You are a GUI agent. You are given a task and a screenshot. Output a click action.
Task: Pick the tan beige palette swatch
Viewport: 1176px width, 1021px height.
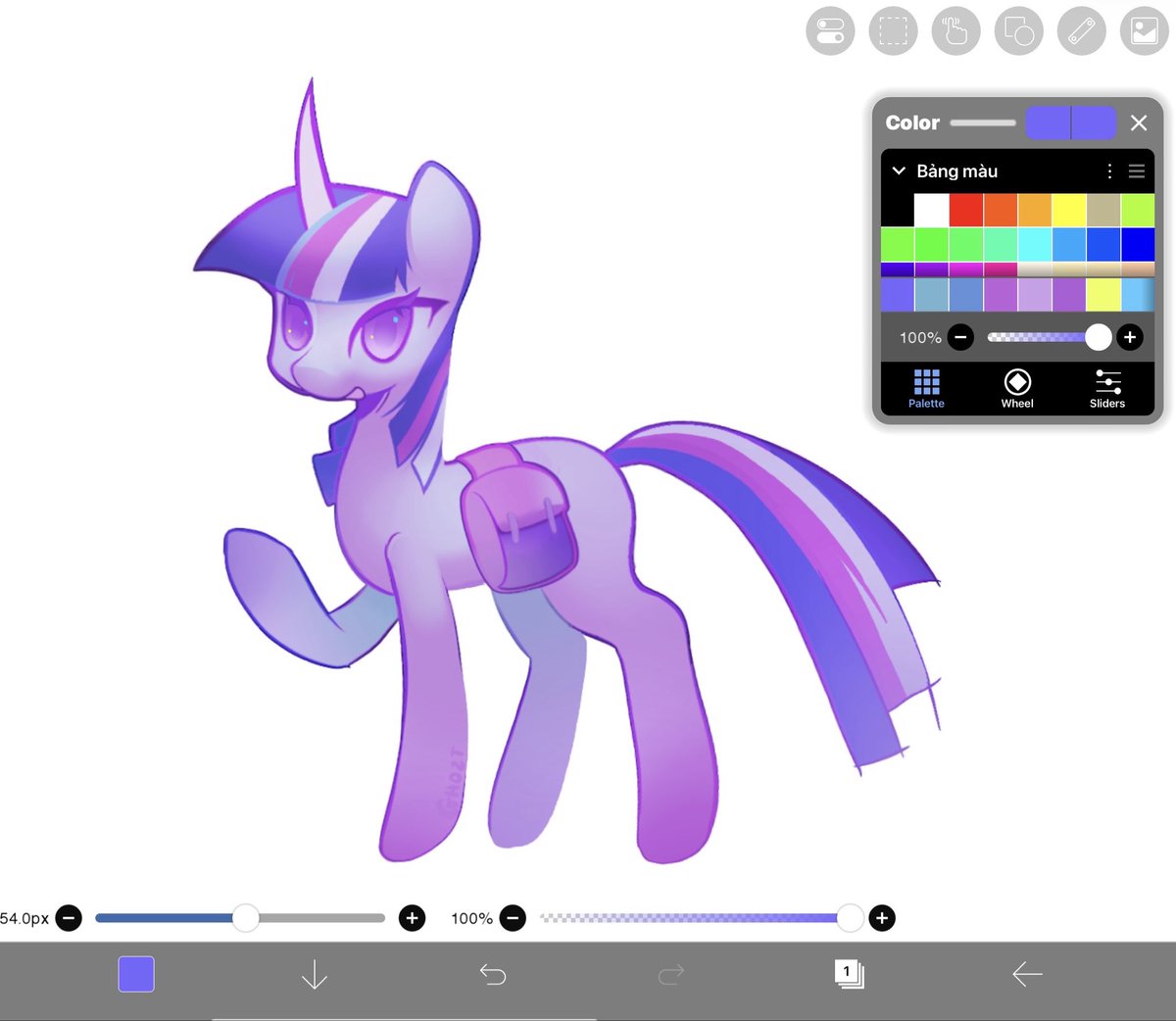(x=1103, y=210)
